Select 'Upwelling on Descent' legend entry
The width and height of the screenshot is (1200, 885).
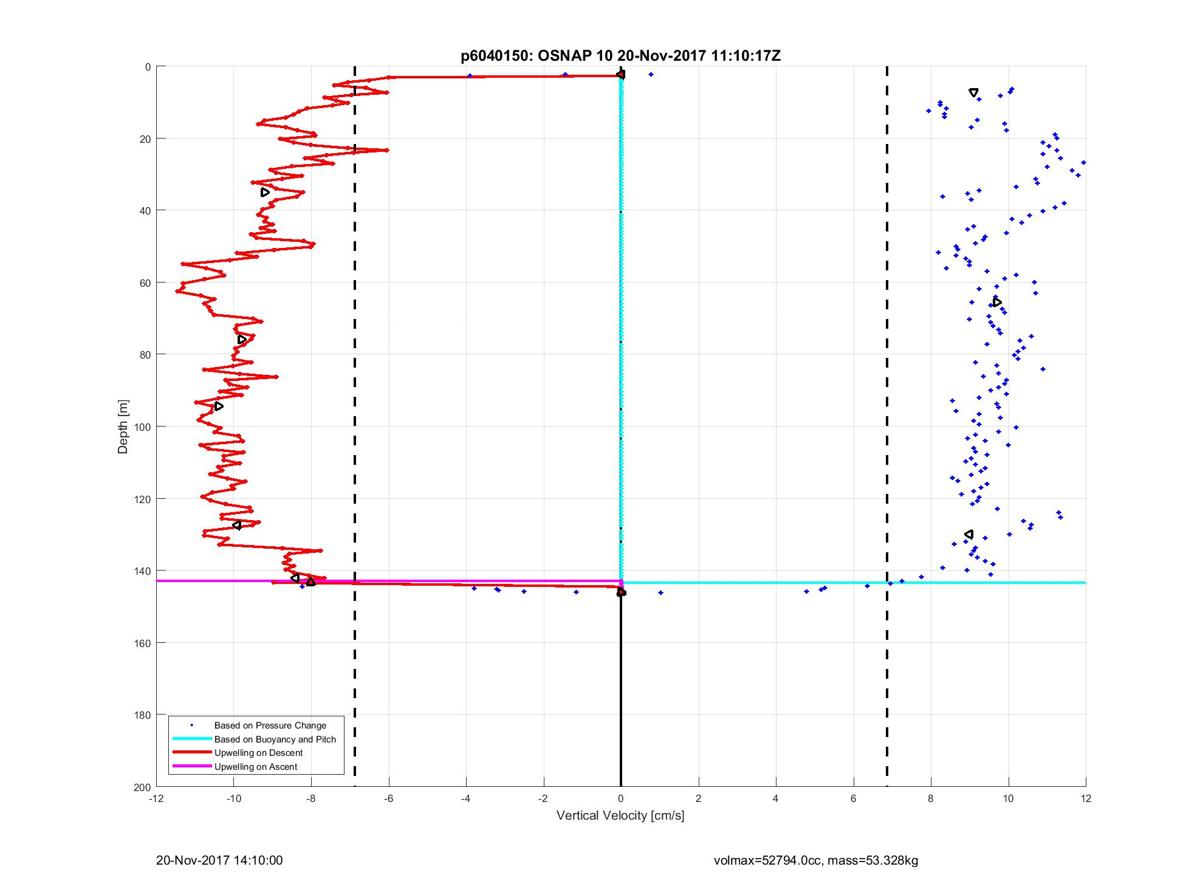[x=259, y=753]
